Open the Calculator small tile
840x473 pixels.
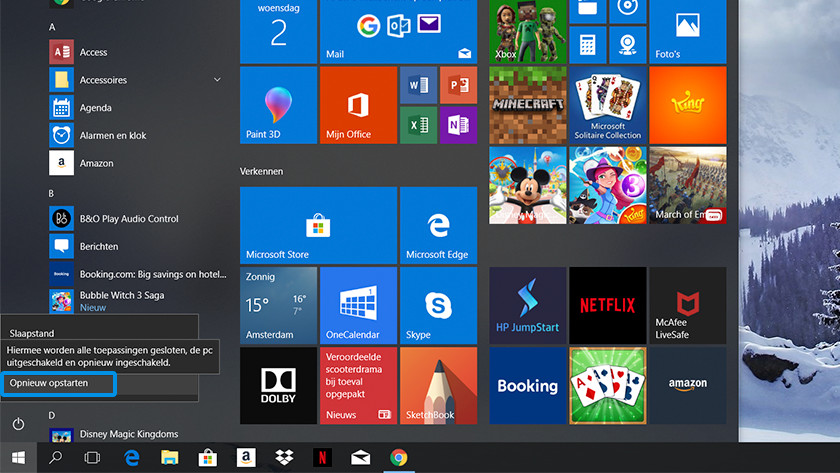pyautogui.click(x=588, y=45)
